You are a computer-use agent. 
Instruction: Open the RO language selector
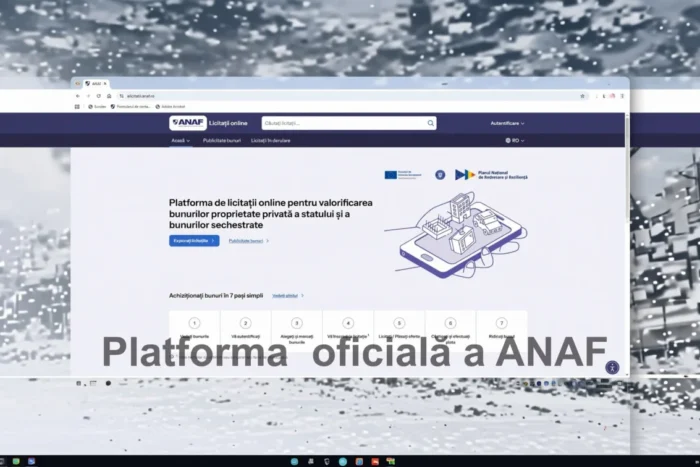[515, 141]
